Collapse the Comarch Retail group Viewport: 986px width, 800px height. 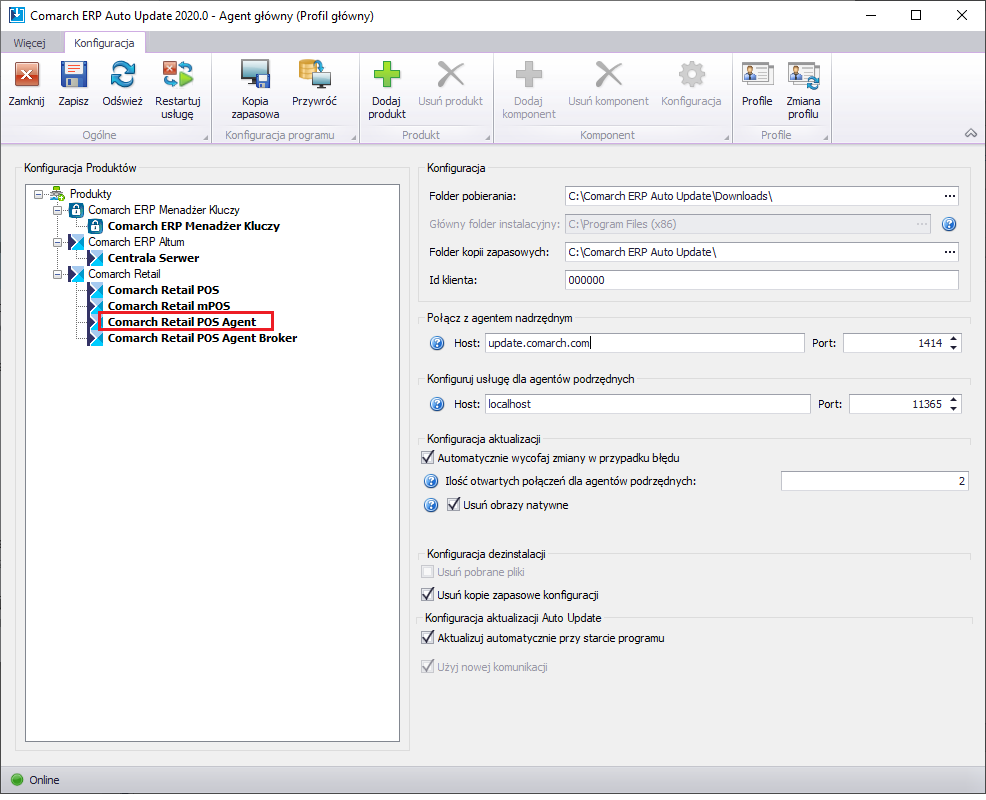tap(57, 274)
